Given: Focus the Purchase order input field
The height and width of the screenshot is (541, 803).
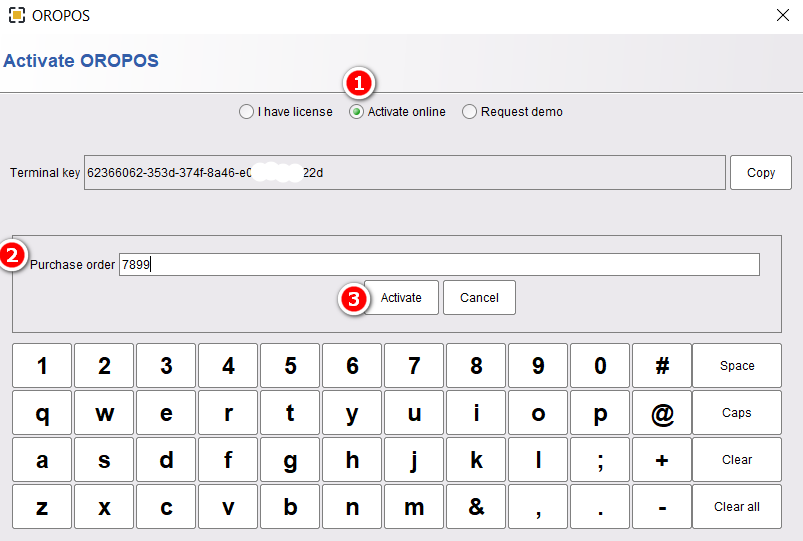Looking at the screenshot, I should click(x=439, y=264).
